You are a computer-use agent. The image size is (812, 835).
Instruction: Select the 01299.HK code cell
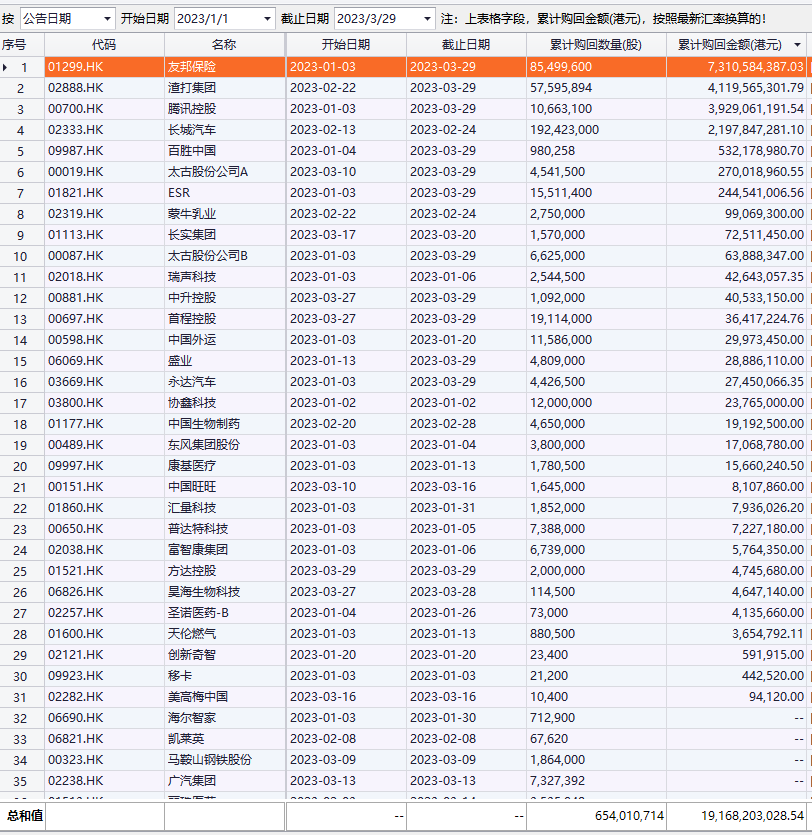104,67
